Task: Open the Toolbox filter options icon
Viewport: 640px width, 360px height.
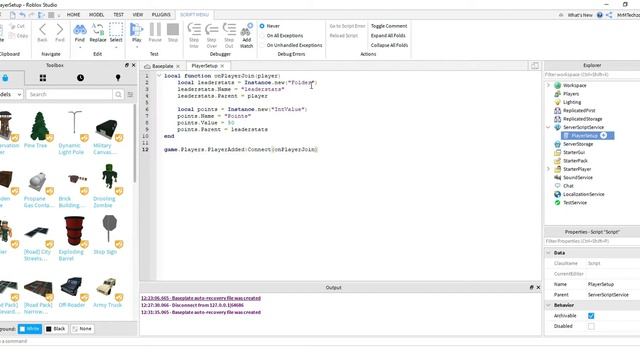Action: click(x=130, y=94)
